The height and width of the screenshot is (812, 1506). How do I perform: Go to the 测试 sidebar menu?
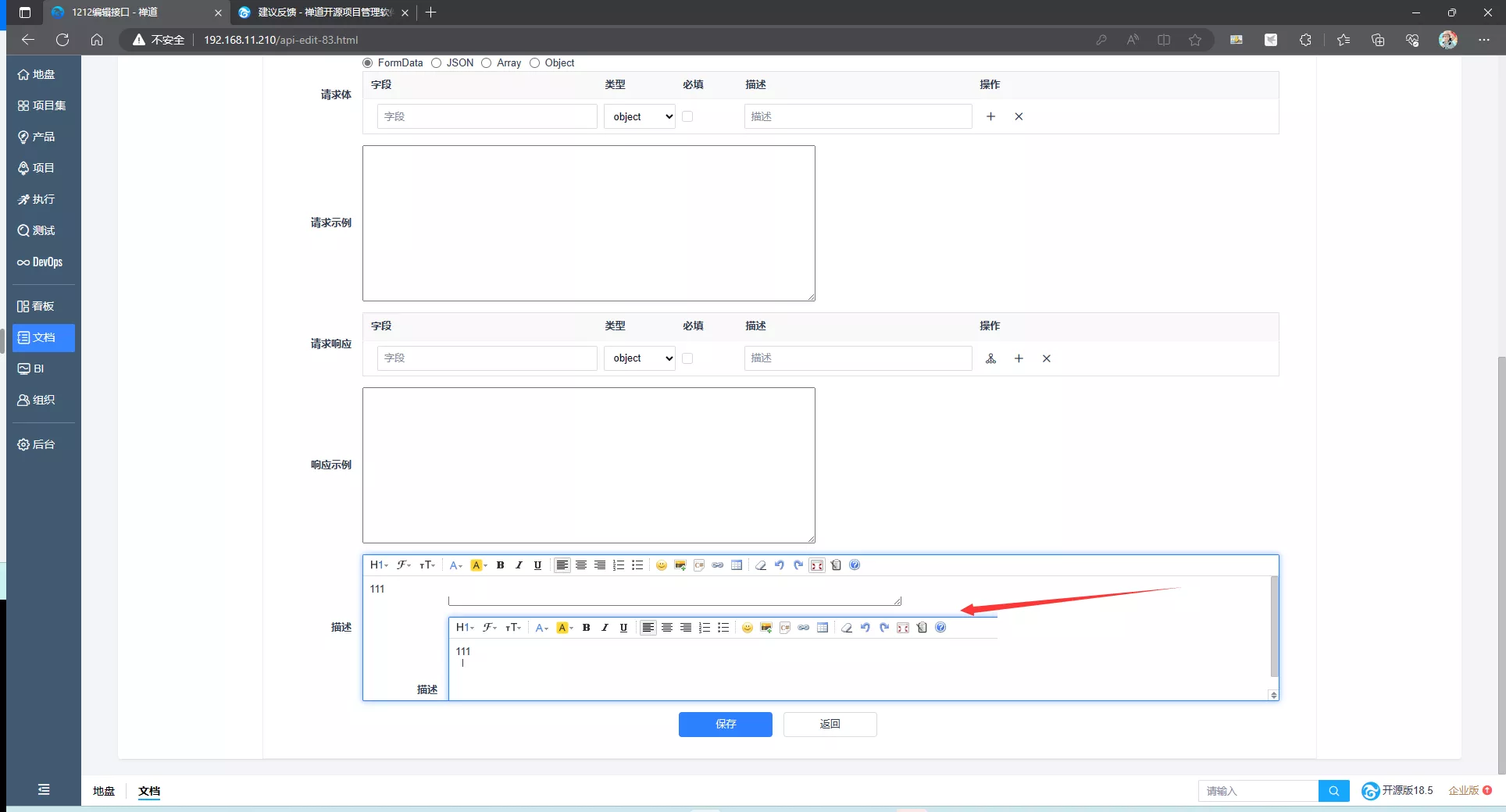[x=44, y=230]
